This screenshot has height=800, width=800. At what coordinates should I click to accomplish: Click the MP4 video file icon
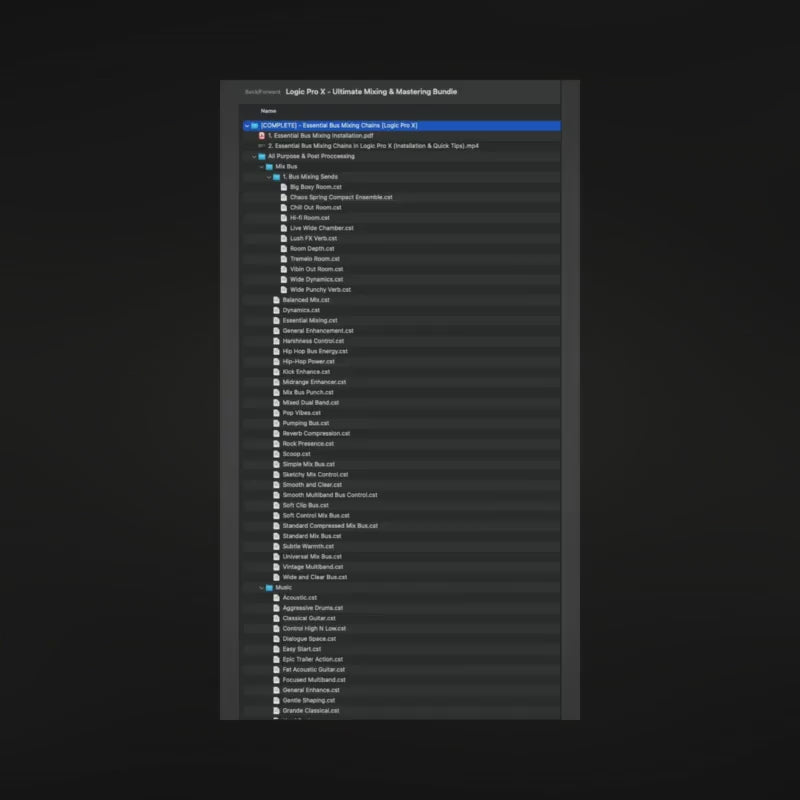pyautogui.click(x=262, y=146)
